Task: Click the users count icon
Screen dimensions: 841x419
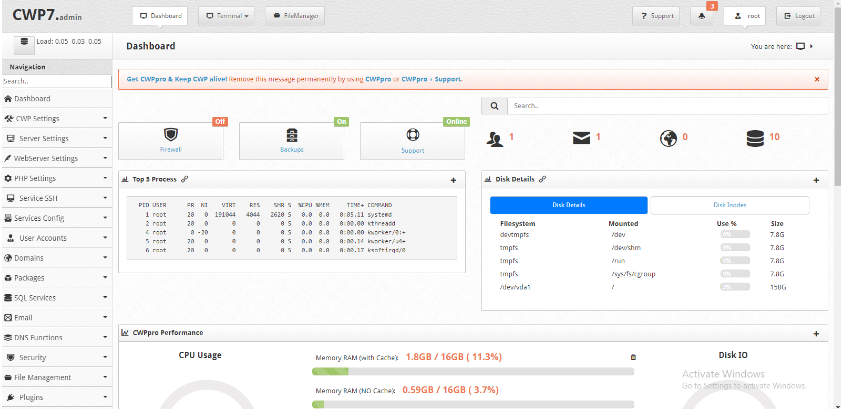Action: tap(495, 138)
